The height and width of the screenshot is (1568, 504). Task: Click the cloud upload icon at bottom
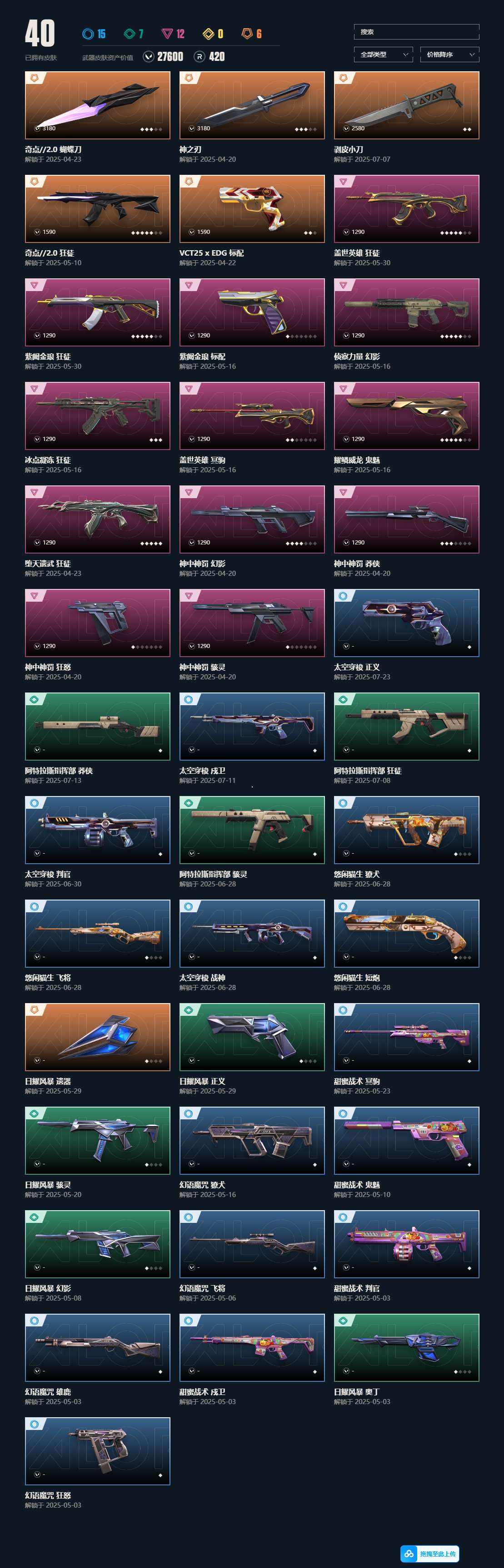click(x=409, y=1553)
